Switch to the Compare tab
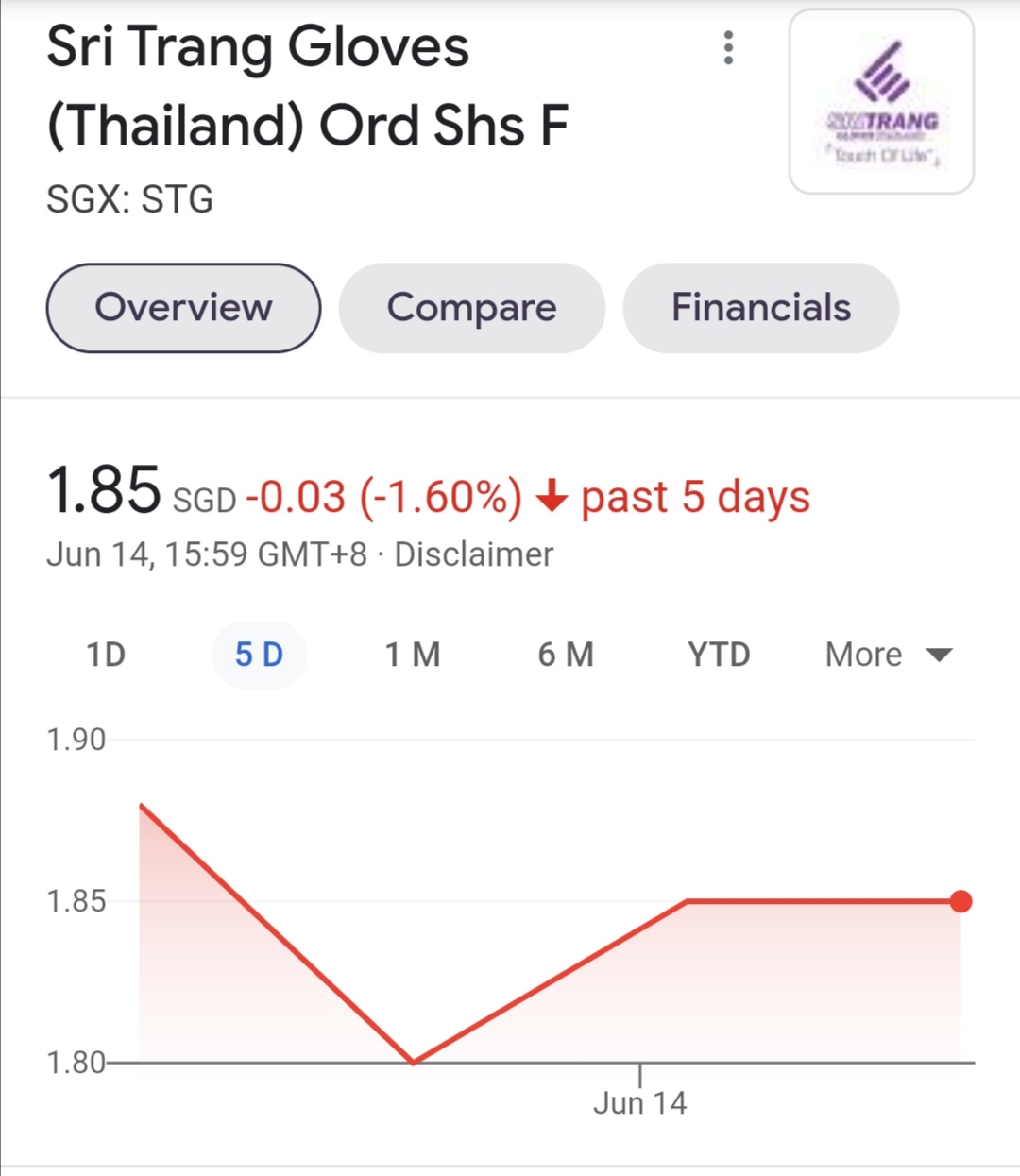Image resolution: width=1020 pixels, height=1176 pixels. coord(471,308)
